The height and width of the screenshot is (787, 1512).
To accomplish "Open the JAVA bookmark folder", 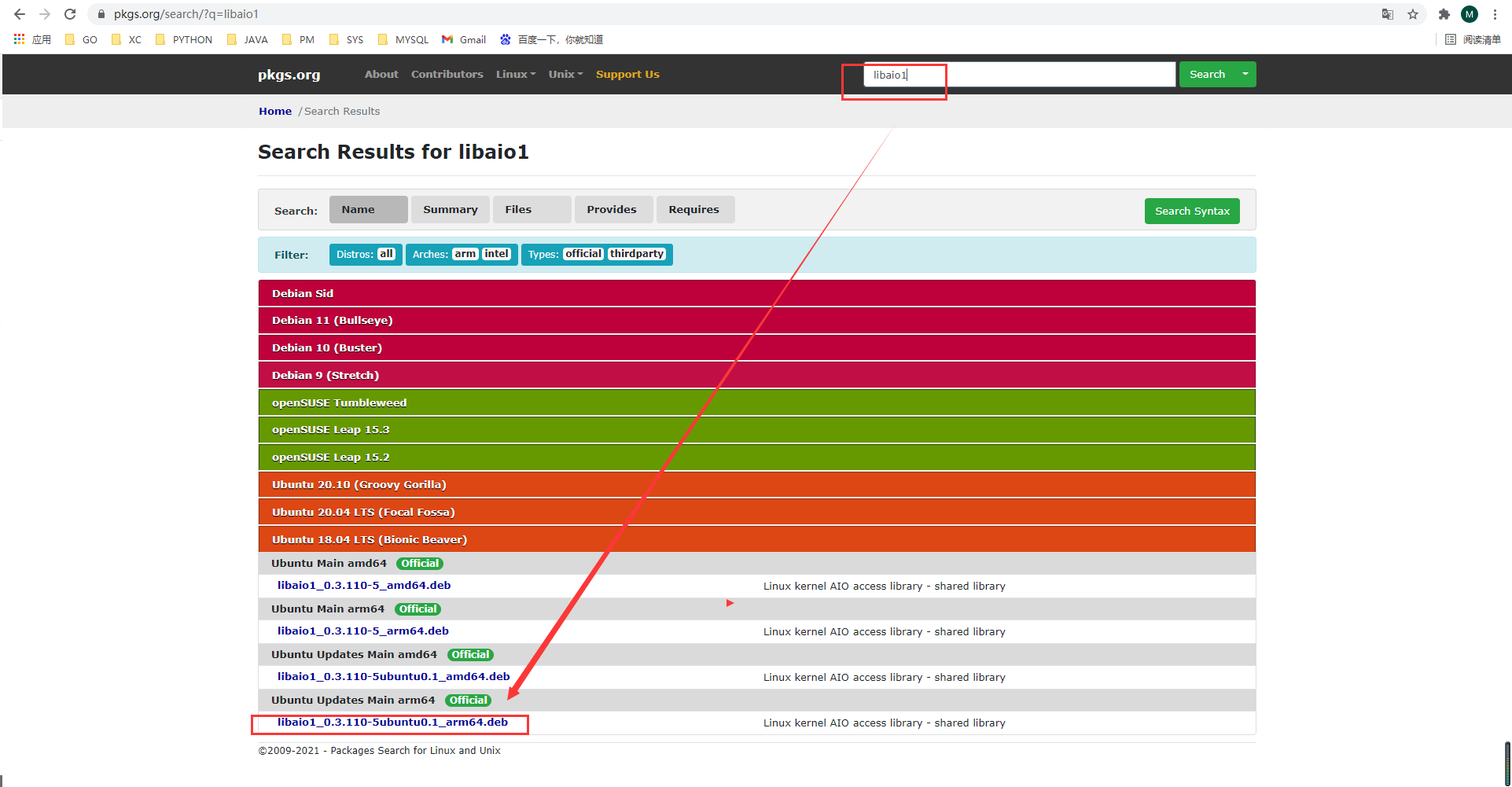I will click(248, 39).
